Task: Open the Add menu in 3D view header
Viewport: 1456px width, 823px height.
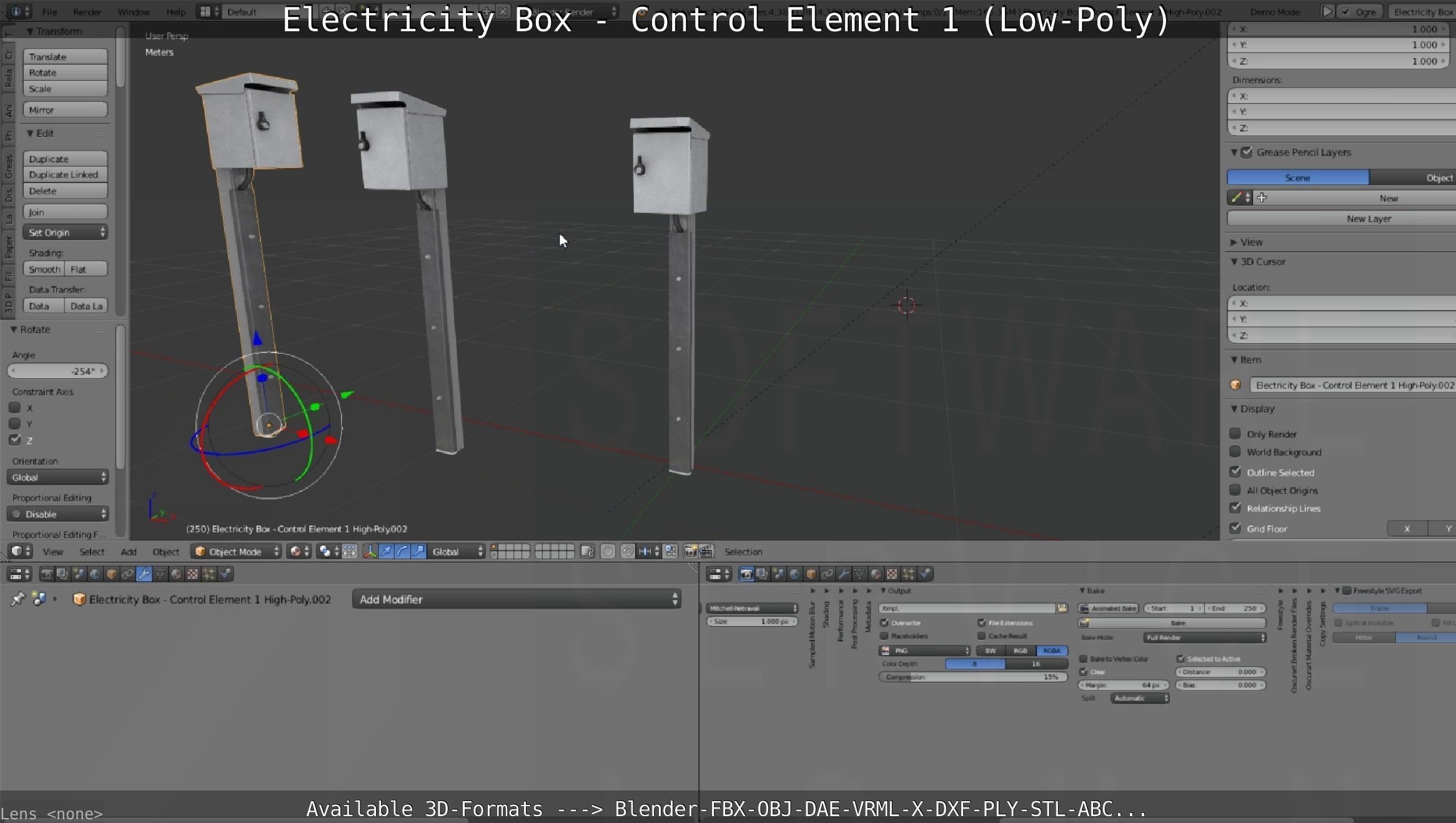Action: click(x=129, y=552)
